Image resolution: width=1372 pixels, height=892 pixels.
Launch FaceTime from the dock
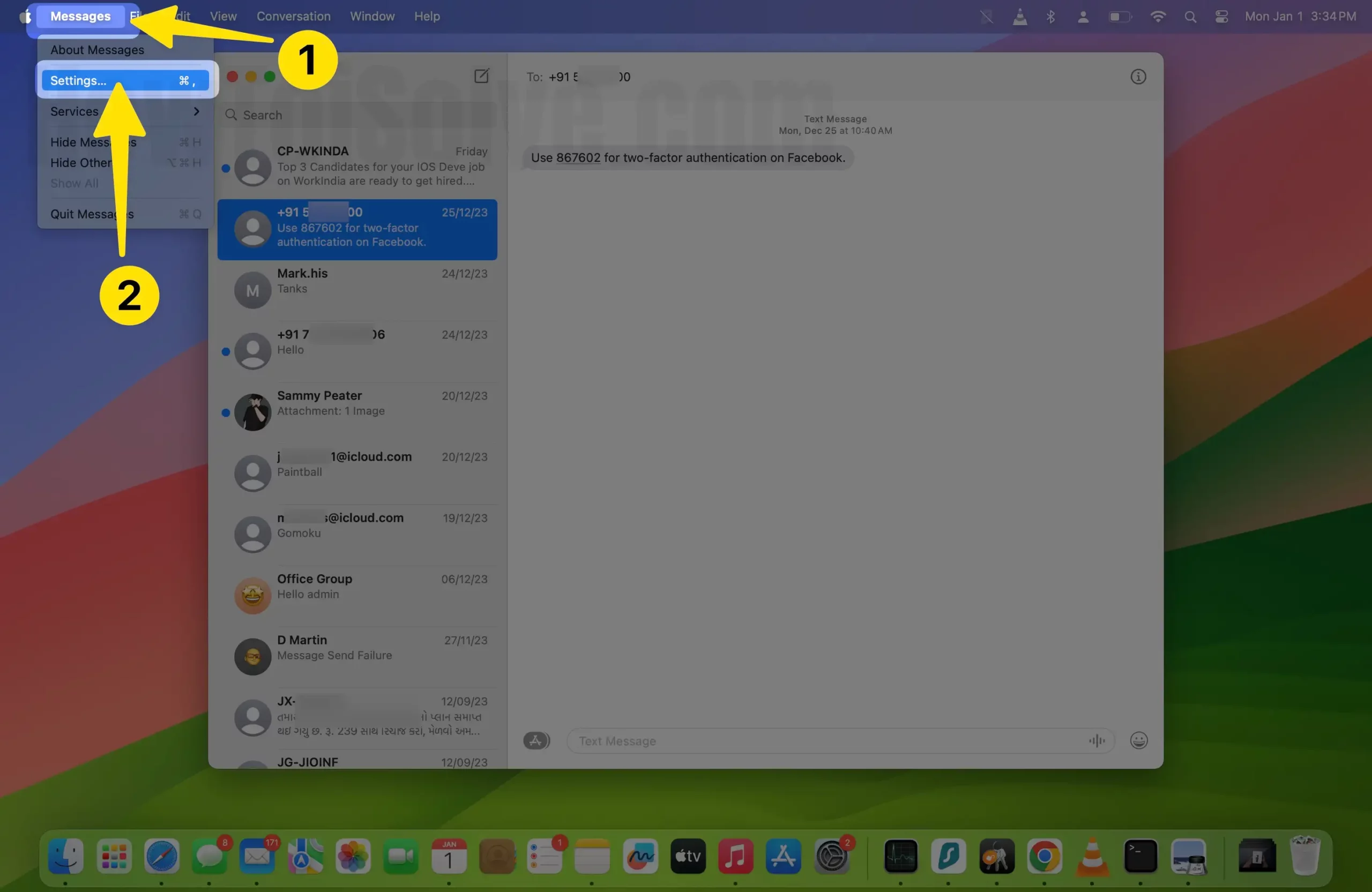(x=401, y=856)
